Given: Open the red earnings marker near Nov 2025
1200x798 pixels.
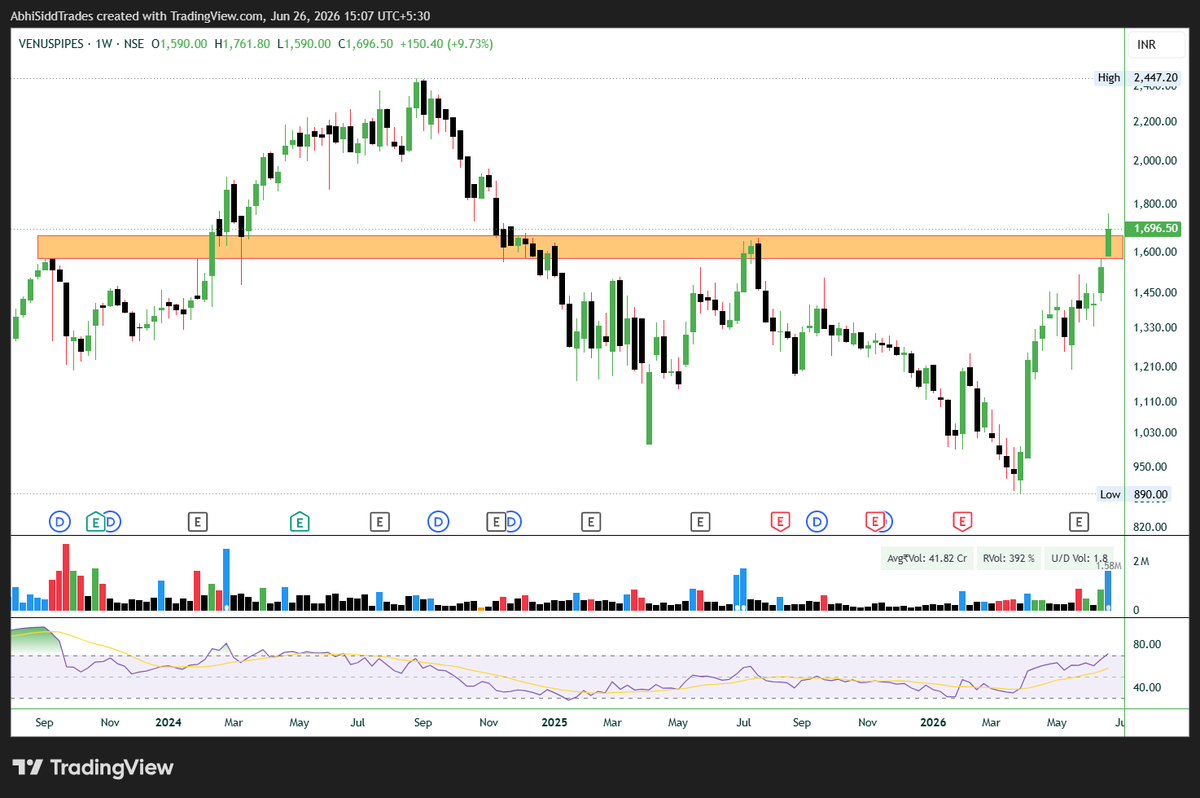Looking at the screenshot, I should pyautogui.click(x=875, y=521).
